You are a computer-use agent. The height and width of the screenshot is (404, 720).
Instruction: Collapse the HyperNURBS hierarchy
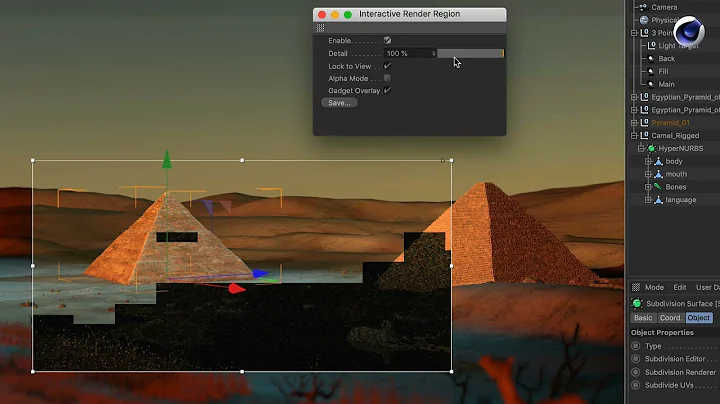tap(641, 148)
